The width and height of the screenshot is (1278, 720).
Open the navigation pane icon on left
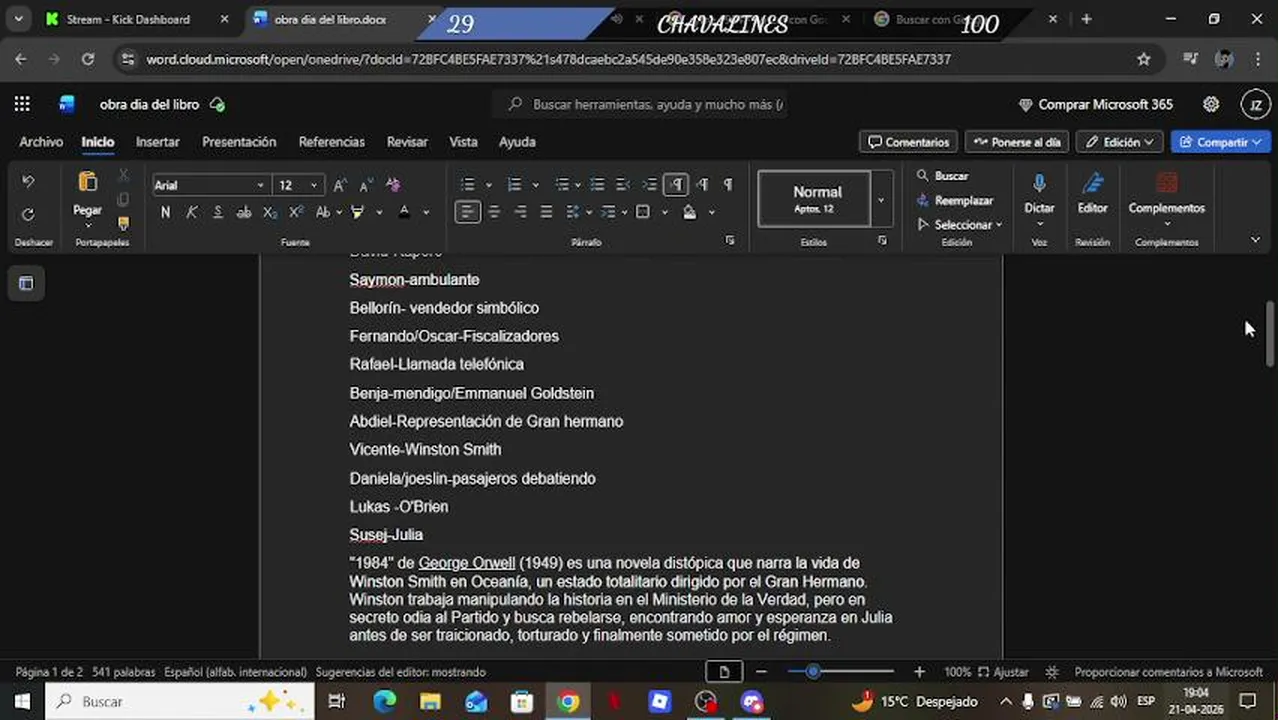point(26,283)
